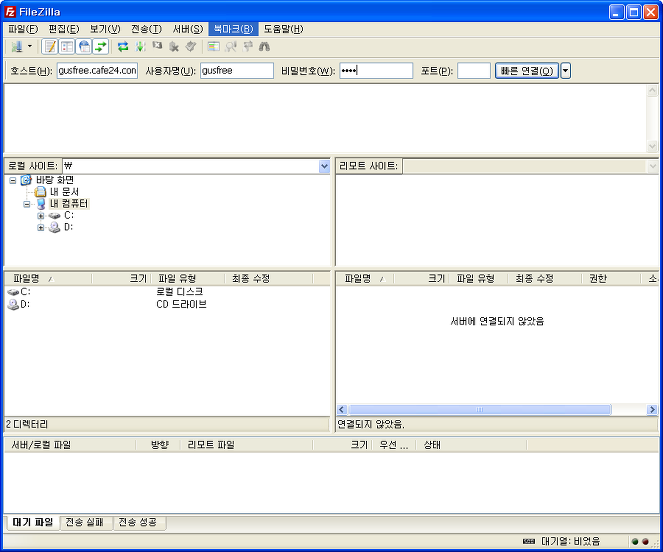Open the 보기(V) menu
The image size is (663, 552).
(x=105, y=29)
